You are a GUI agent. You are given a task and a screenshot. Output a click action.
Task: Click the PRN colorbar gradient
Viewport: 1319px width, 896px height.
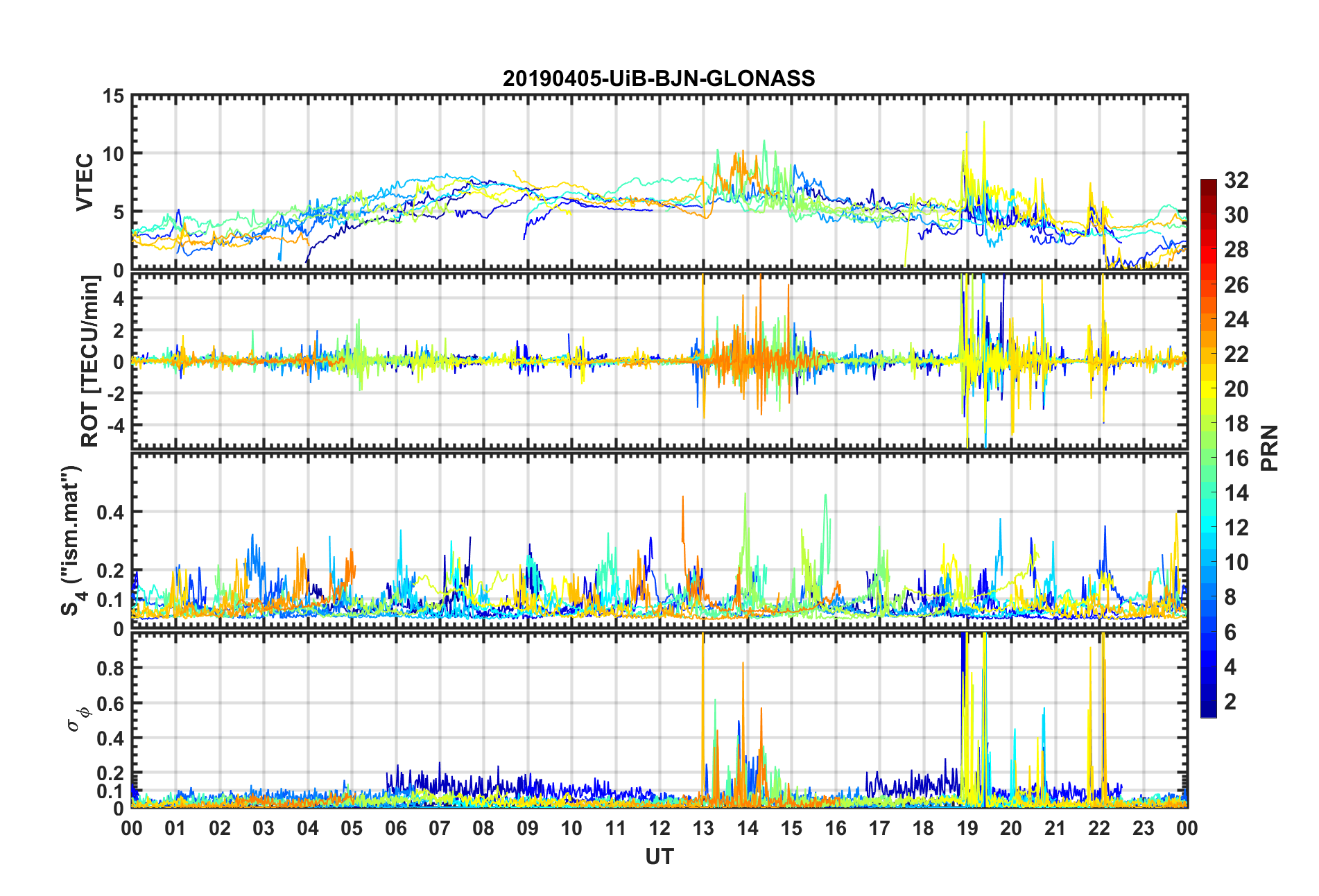pyautogui.click(x=1208, y=448)
